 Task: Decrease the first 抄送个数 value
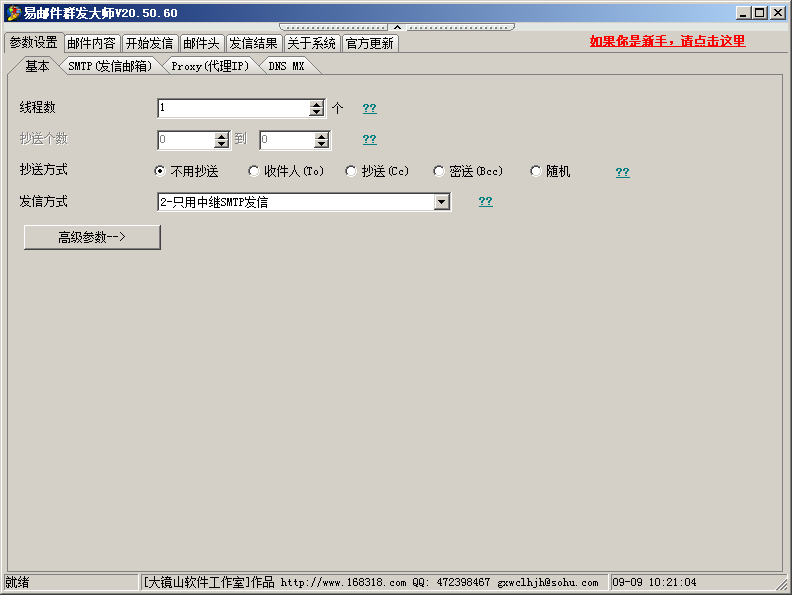(x=221, y=144)
